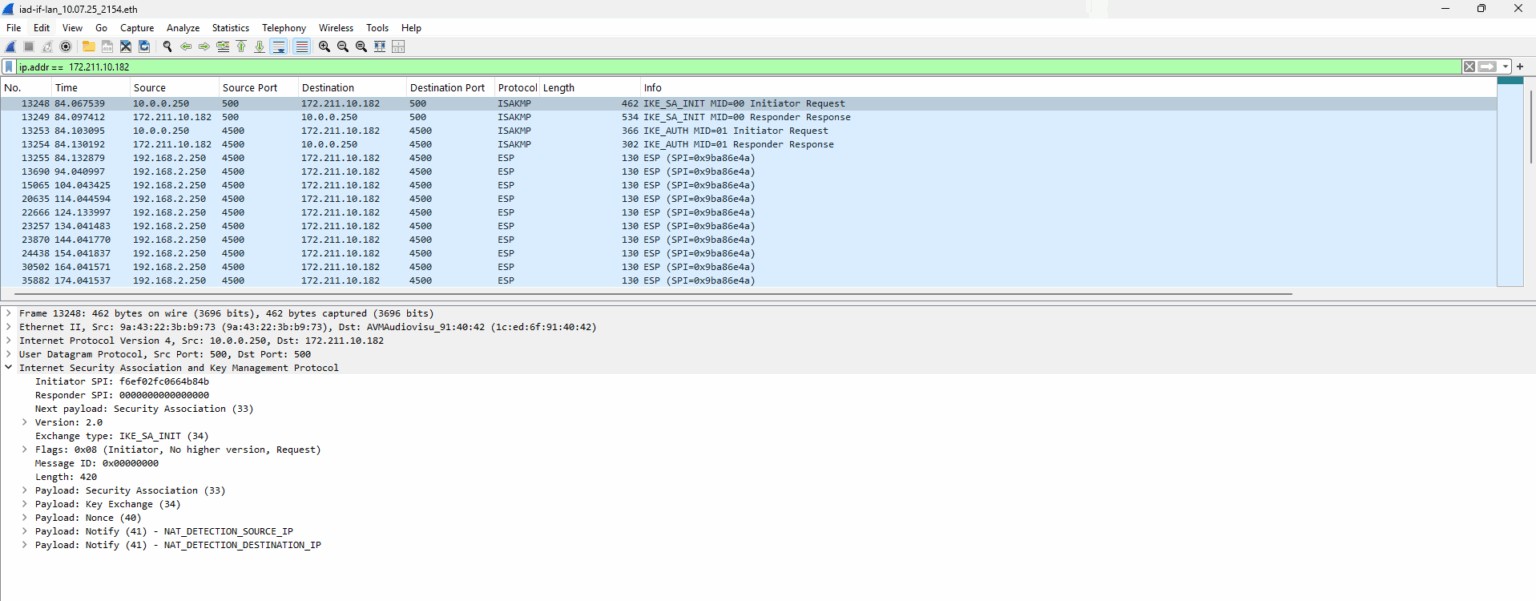Toggle packet list colorization
Image resolution: width=1536 pixels, height=601 pixels.
300,46
